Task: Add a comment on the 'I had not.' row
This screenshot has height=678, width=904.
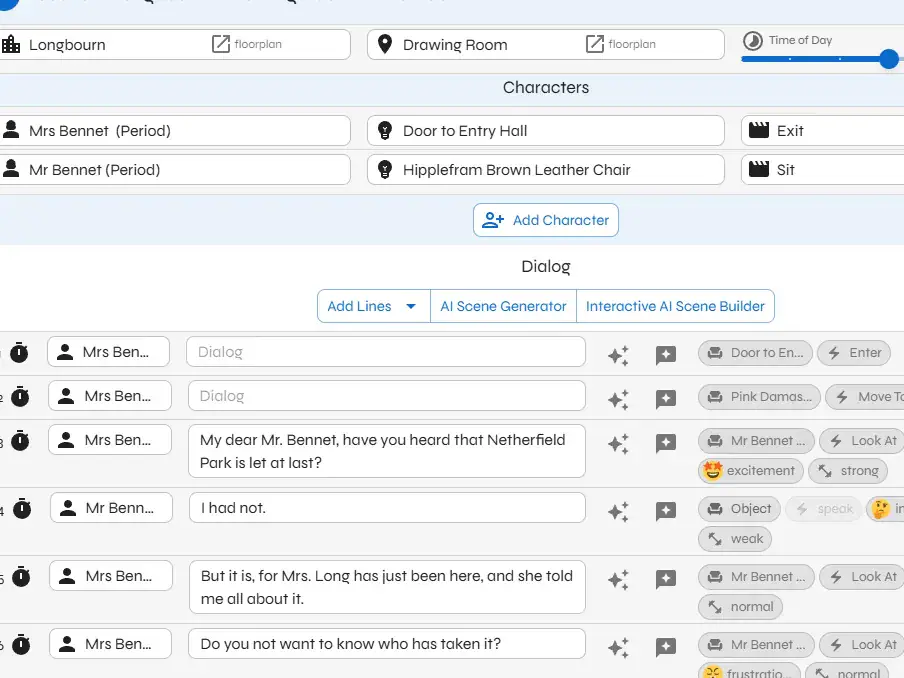Action: click(665, 511)
